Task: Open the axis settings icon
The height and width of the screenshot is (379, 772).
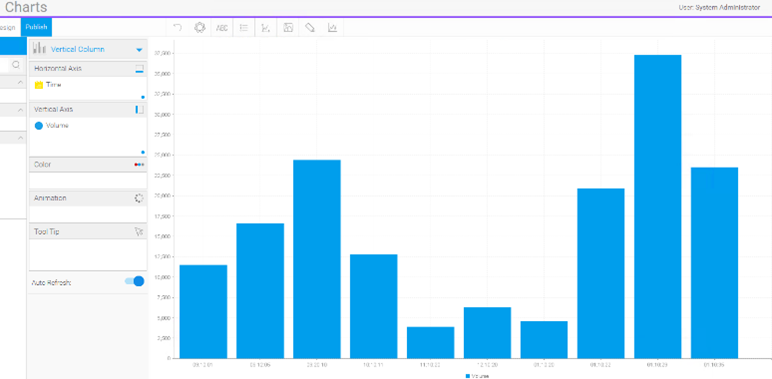Action: [x=266, y=28]
